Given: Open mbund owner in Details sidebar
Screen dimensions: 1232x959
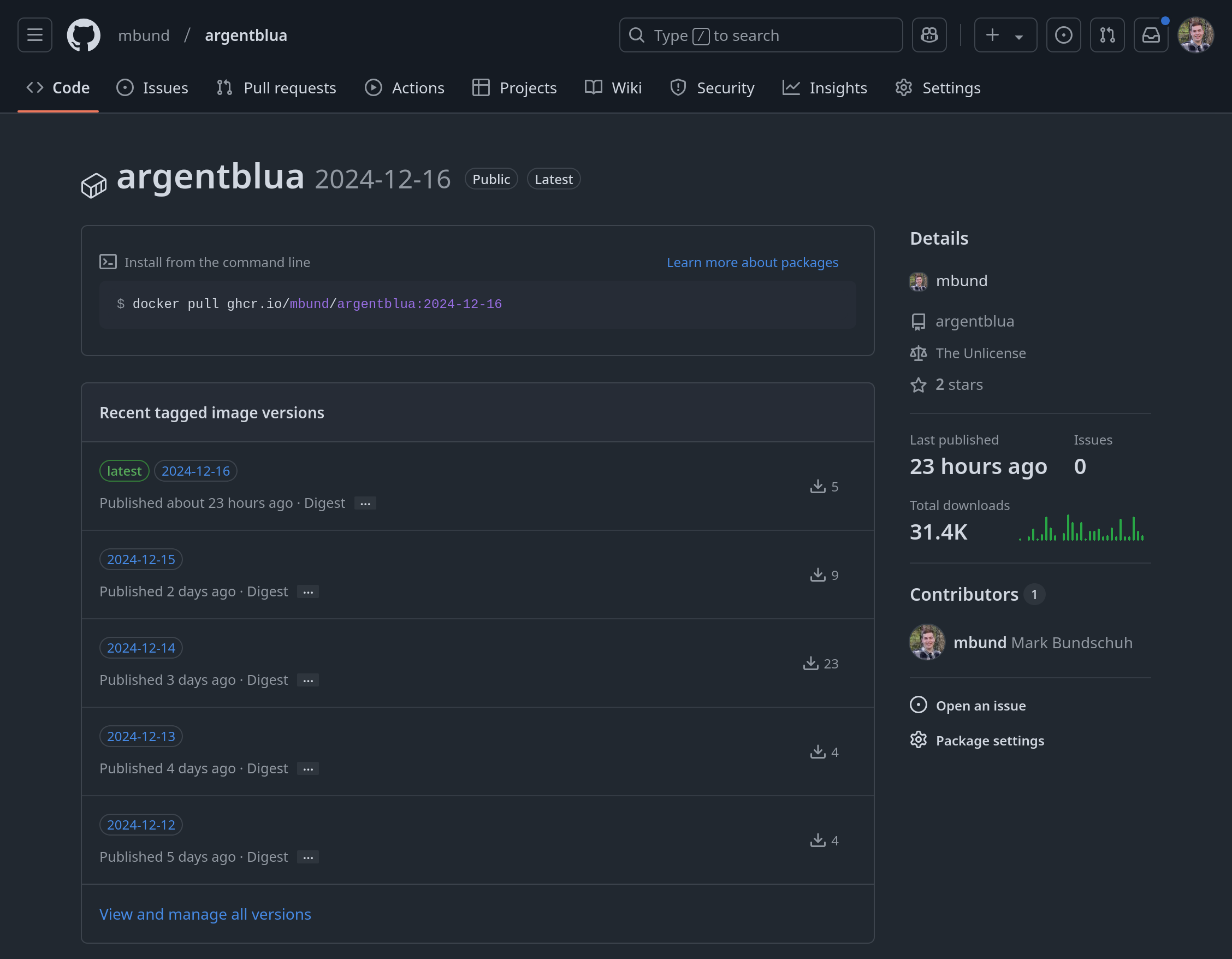Looking at the screenshot, I should click(962, 281).
